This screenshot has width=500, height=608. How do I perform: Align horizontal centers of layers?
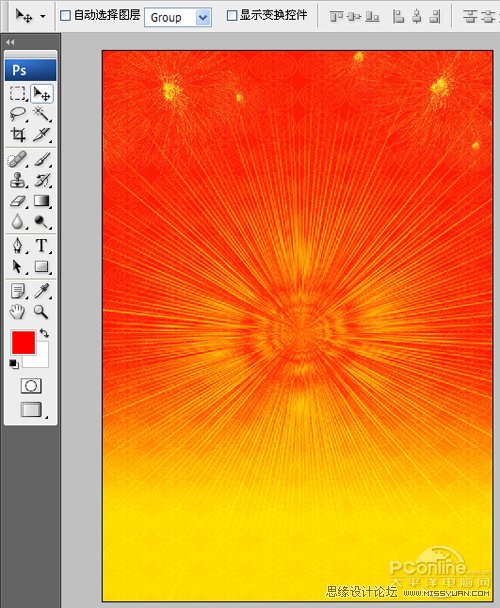tap(417, 16)
